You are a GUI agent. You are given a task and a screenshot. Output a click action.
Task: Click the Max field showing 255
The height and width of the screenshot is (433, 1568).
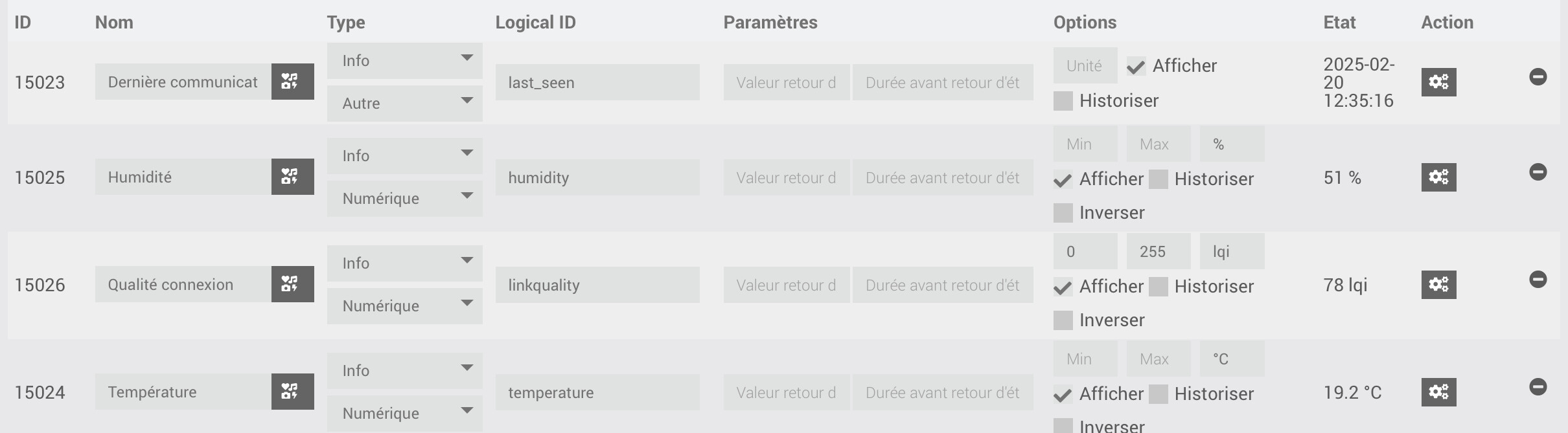pyautogui.click(x=1158, y=252)
